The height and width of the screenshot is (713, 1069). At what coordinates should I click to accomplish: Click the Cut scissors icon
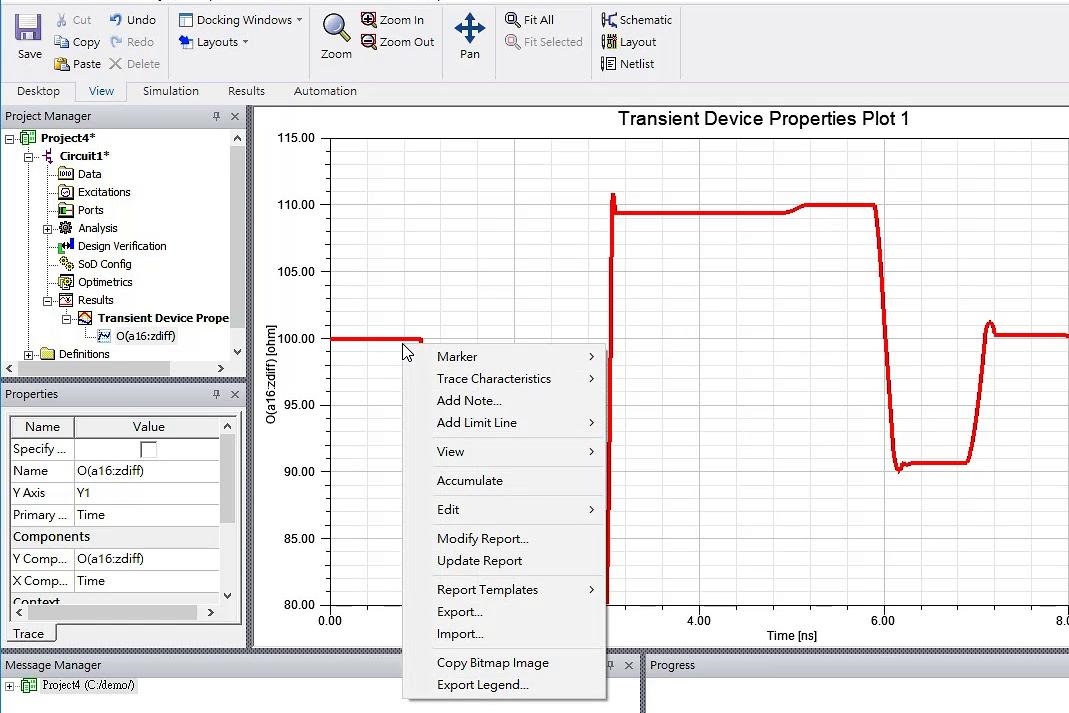[61, 20]
